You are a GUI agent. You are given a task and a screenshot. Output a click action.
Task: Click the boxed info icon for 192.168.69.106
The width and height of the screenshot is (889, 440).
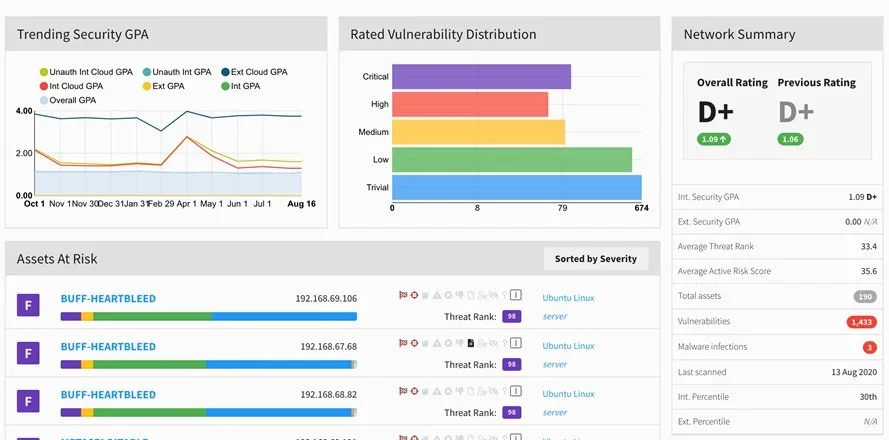pyautogui.click(x=516, y=295)
